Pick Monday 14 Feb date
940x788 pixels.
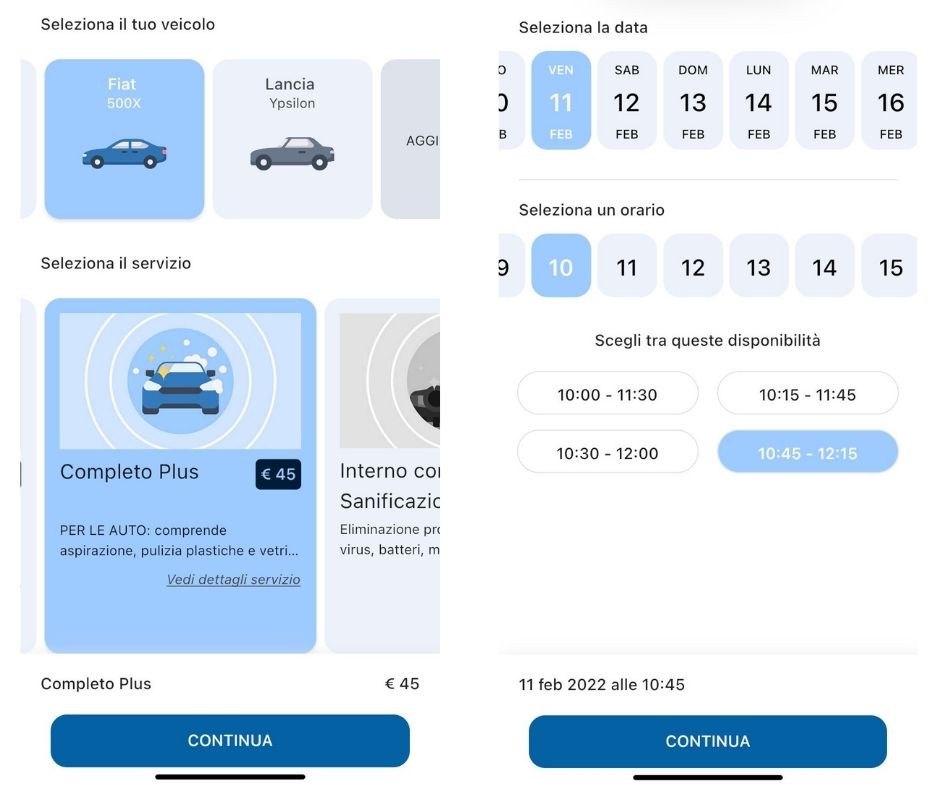(x=758, y=101)
